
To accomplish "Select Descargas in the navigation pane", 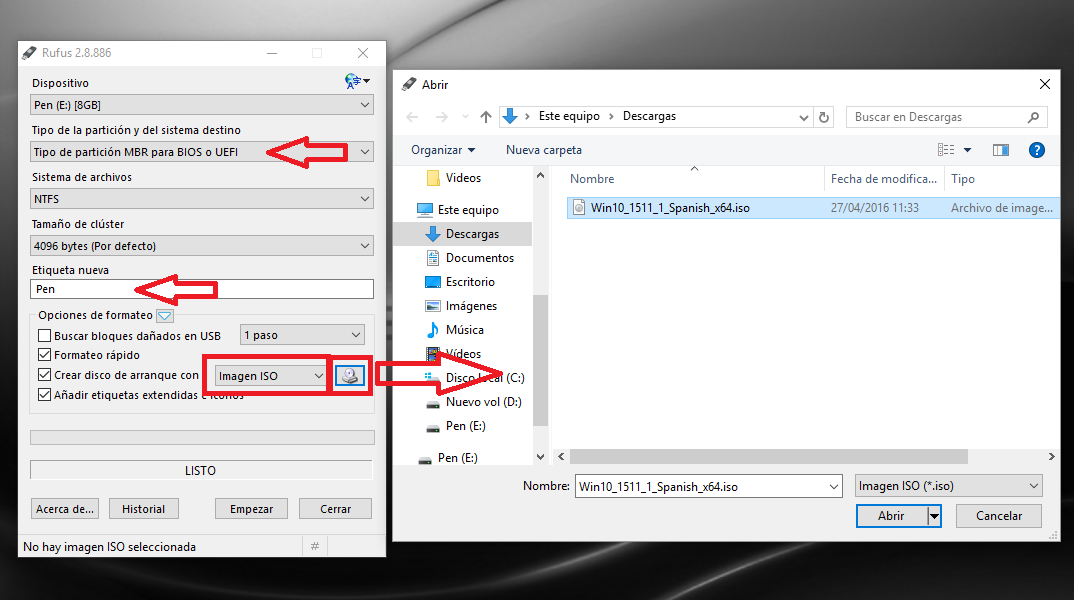I will (472, 234).
